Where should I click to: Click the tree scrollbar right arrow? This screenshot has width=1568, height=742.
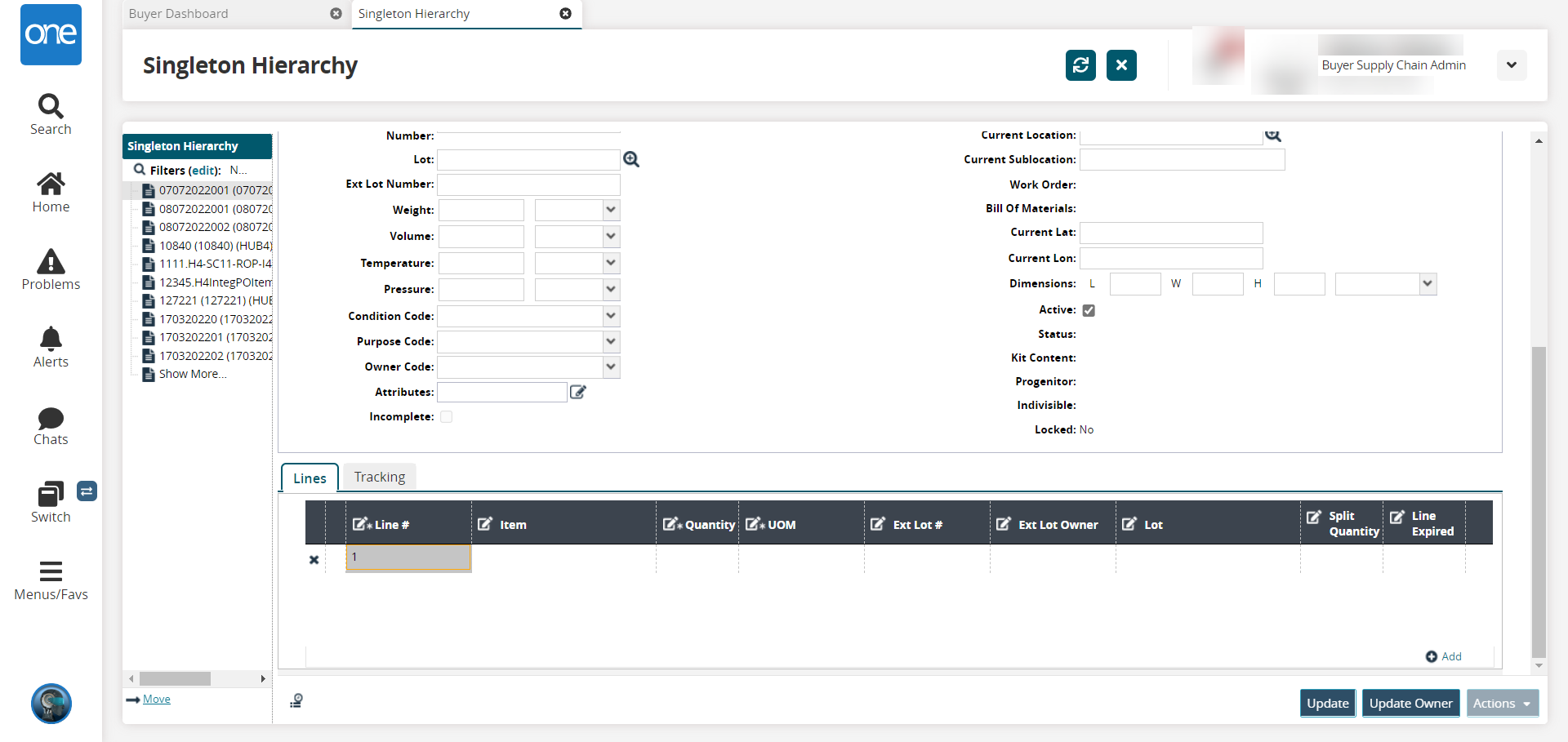click(263, 679)
